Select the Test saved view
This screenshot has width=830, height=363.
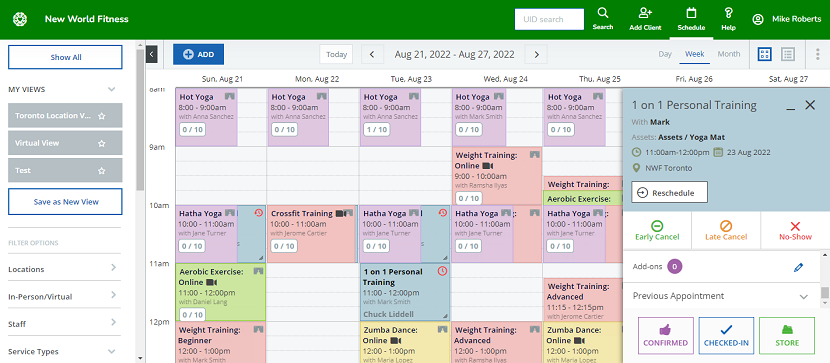click(x=65, y=170)
